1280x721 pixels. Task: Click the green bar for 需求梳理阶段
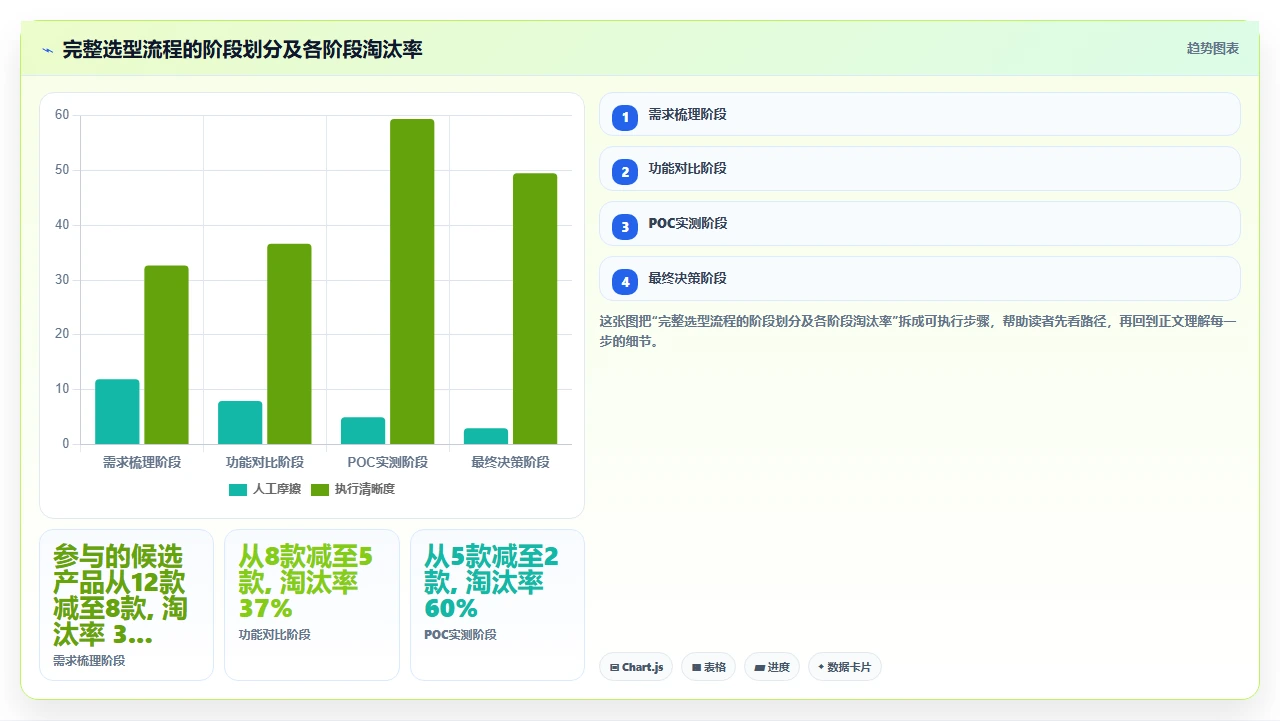click(x=166, y=355)
